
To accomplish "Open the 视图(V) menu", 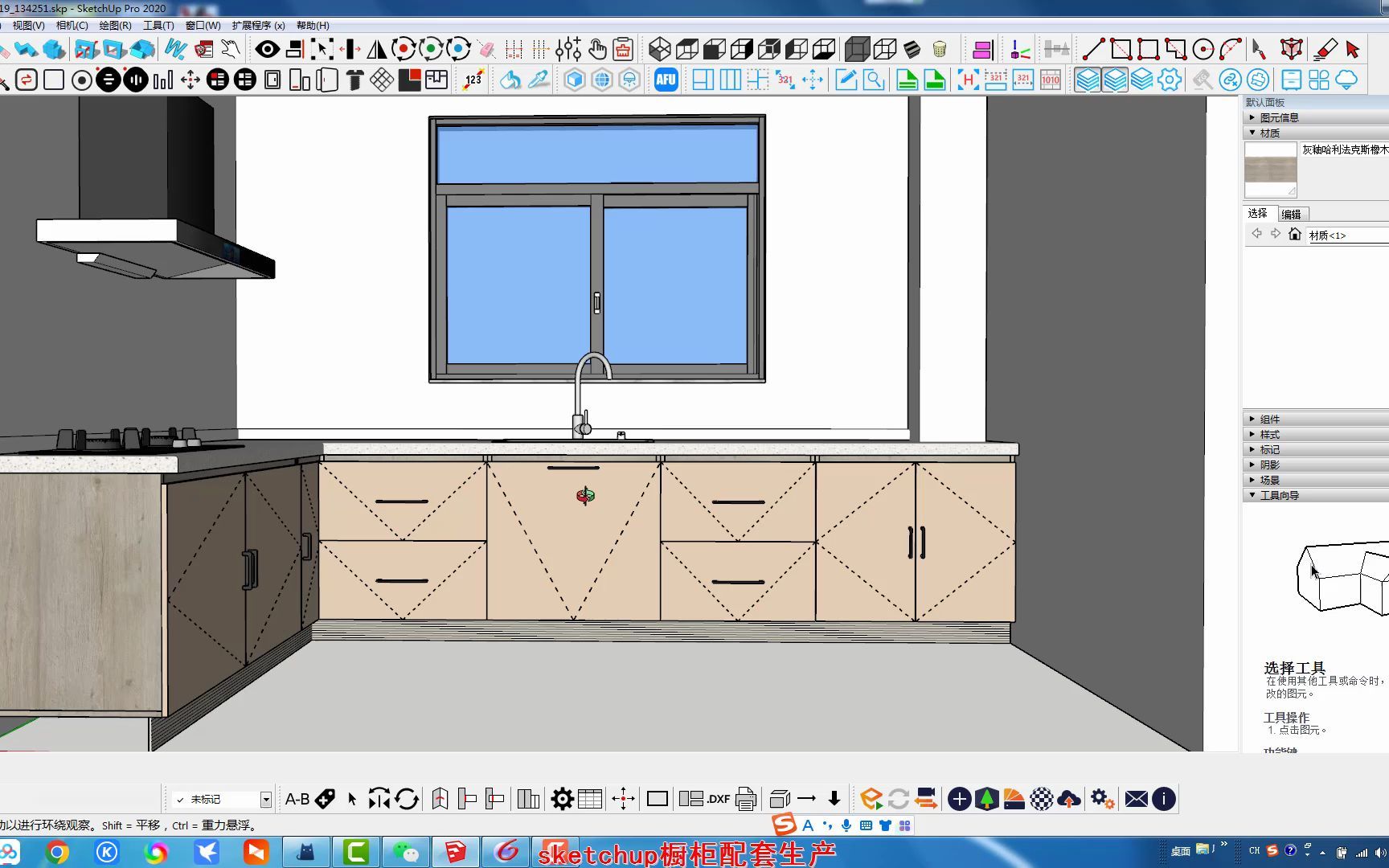I will (28, 26).
